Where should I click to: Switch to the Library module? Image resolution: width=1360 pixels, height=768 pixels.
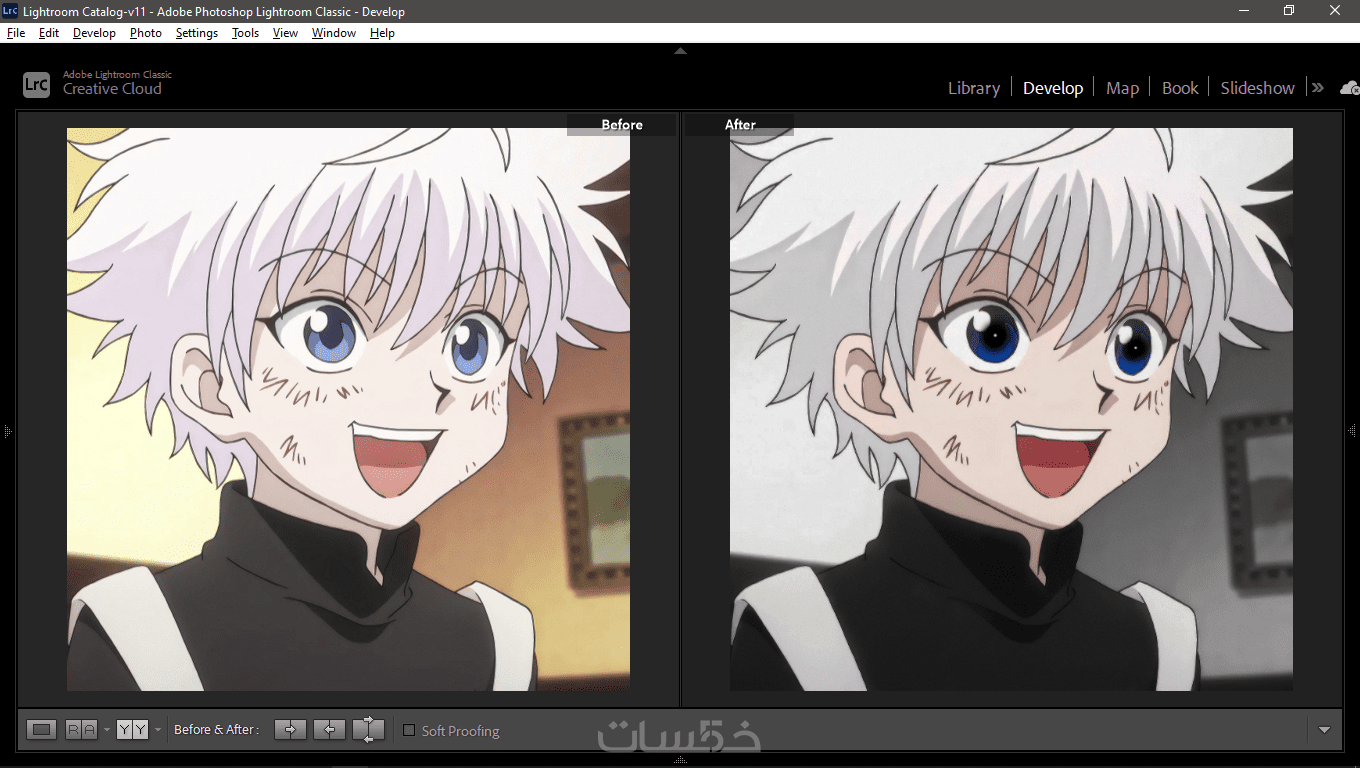click(974, 88)
